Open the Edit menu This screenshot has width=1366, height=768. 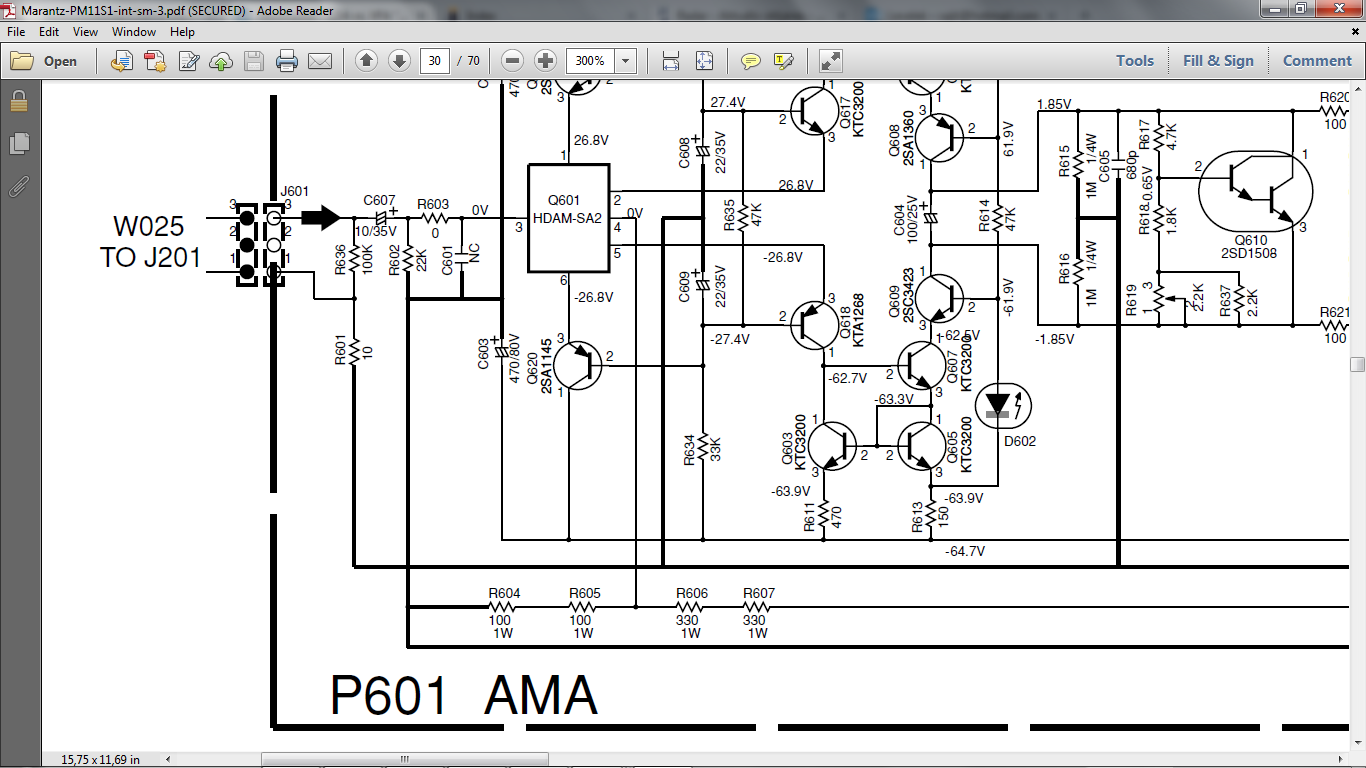click(49, 32)
